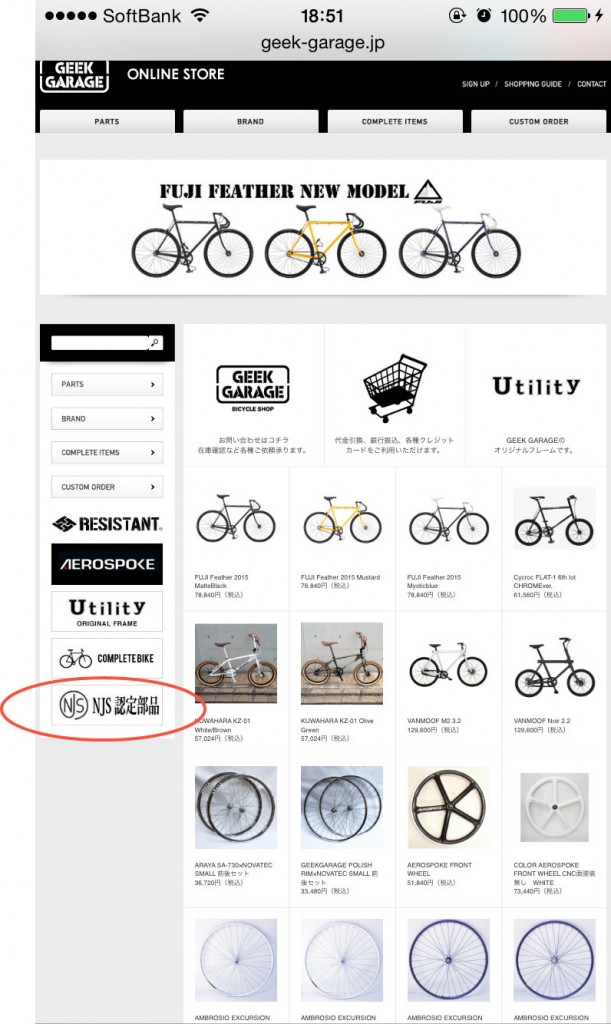Open the FUJI Feather 2015 Mustard product thumbnail
Image resolution: width=611 pixels, height=1024 pixels.
(341, 520)
